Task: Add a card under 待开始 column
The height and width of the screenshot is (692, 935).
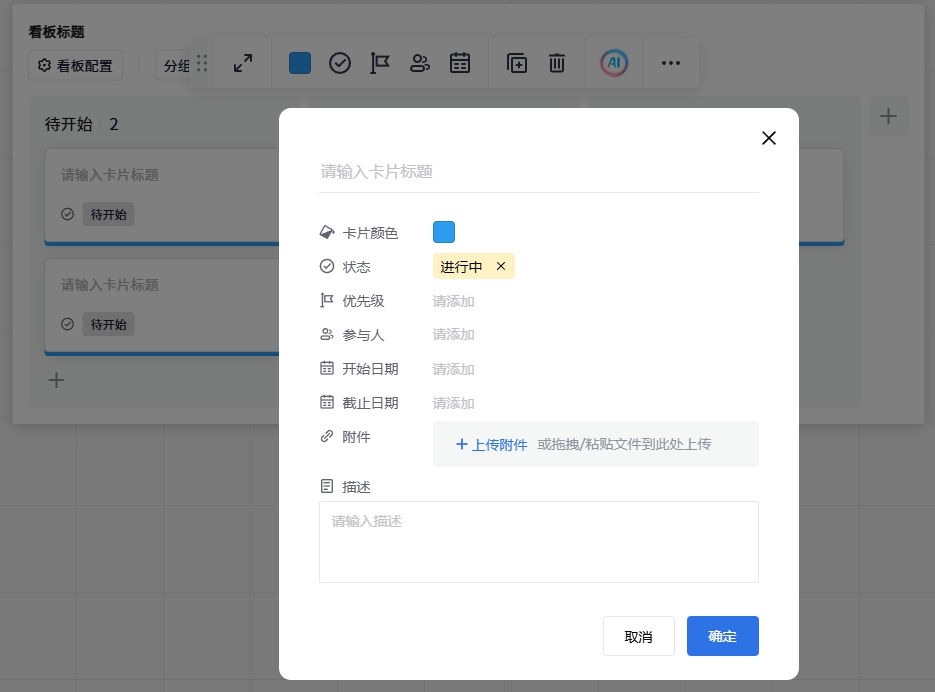Action: point(56,380)
